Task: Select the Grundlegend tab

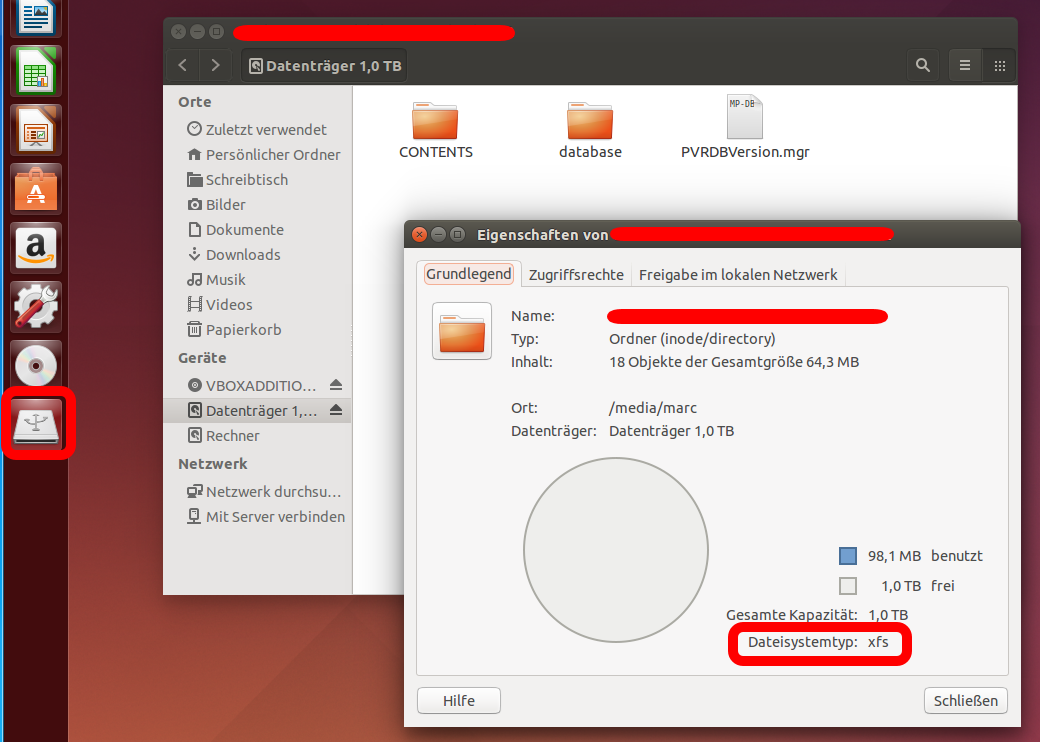Action: (x=468, y=273)
